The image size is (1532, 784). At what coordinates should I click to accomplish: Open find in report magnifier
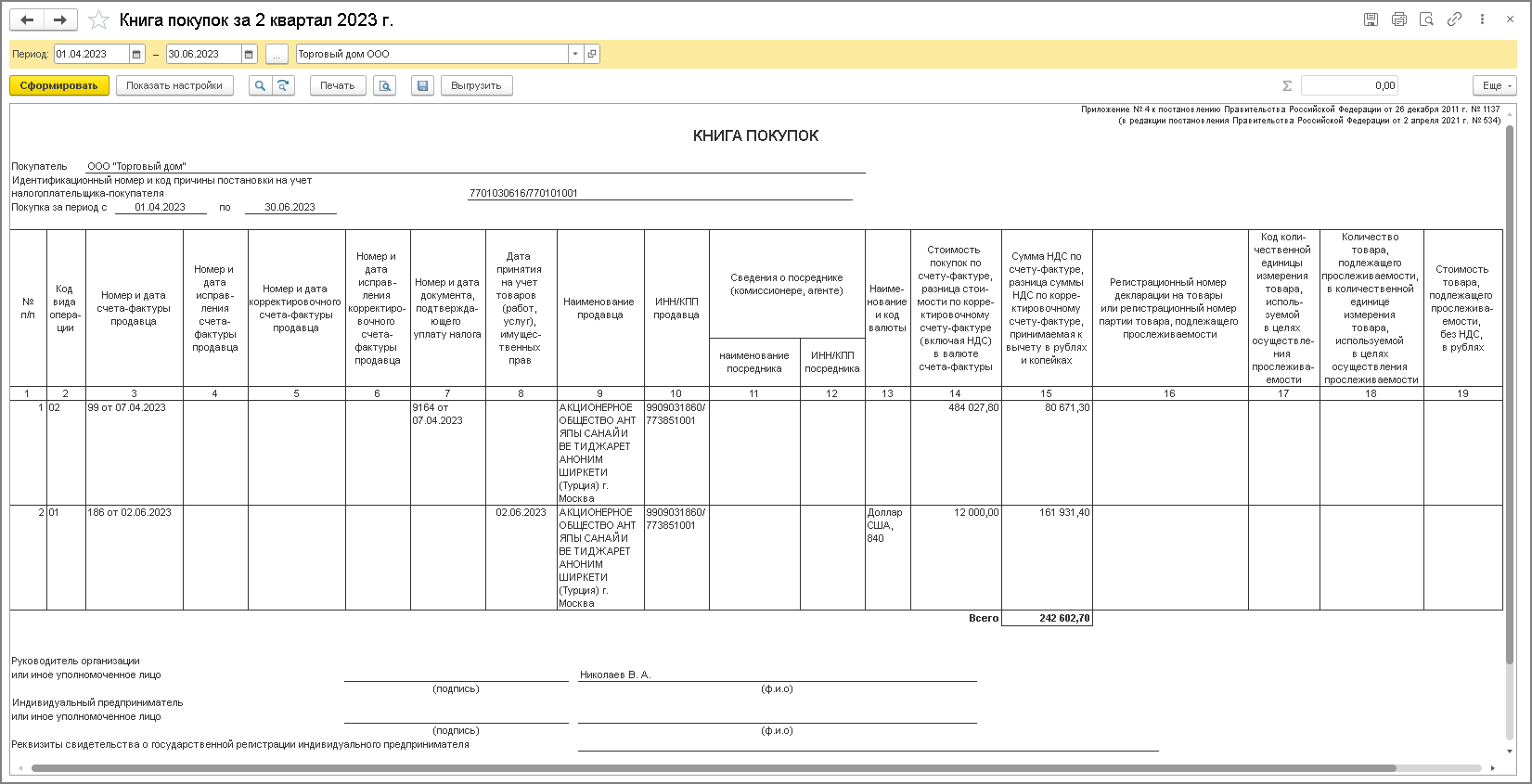(261, 85)
